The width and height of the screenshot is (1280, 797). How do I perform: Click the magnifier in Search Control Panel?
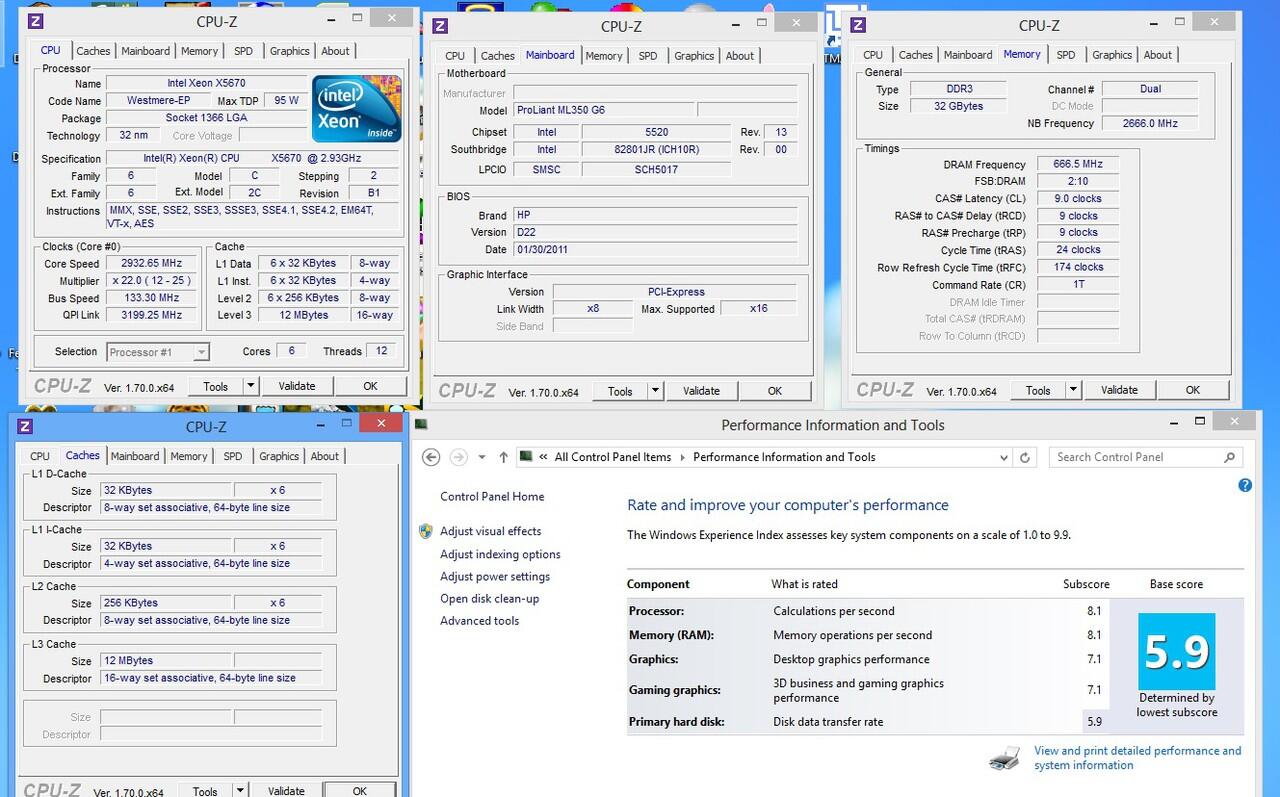coord(1230,457)
